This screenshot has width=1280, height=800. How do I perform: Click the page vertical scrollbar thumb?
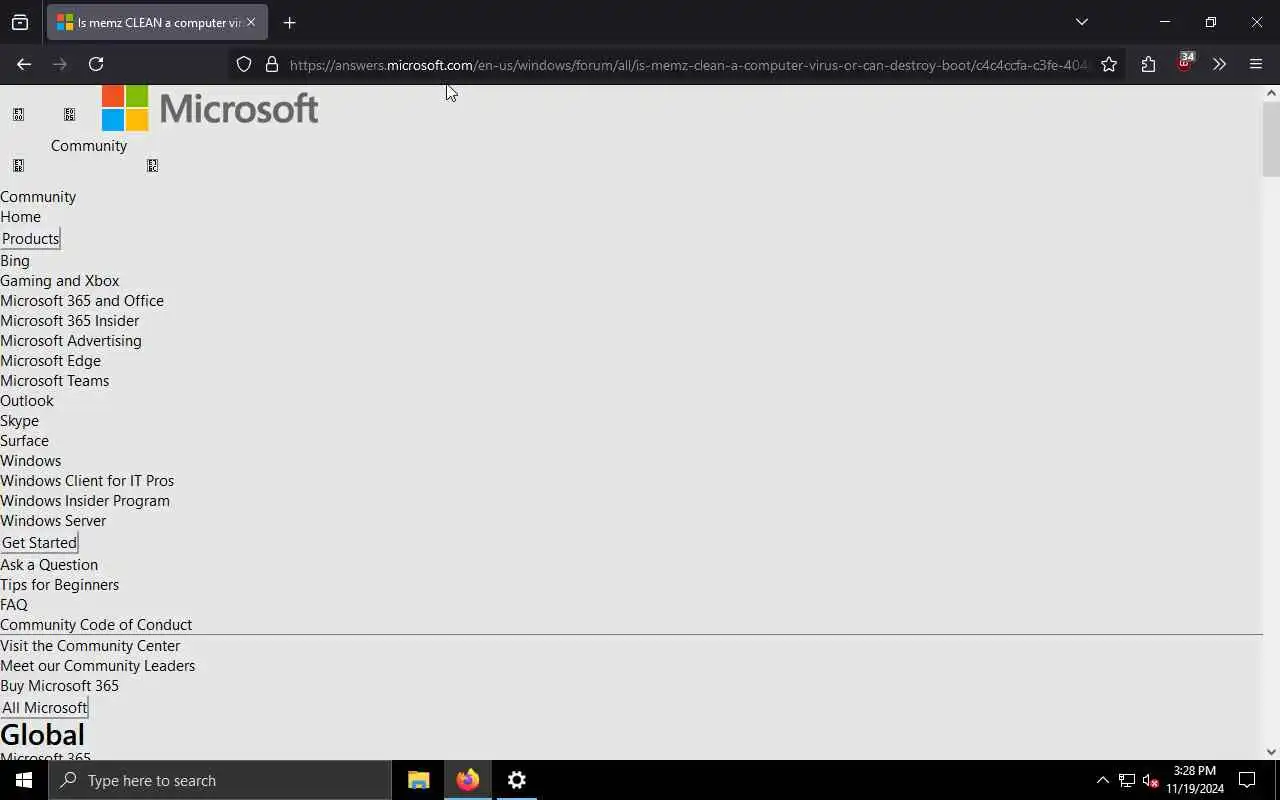(x=1271, y=138)
